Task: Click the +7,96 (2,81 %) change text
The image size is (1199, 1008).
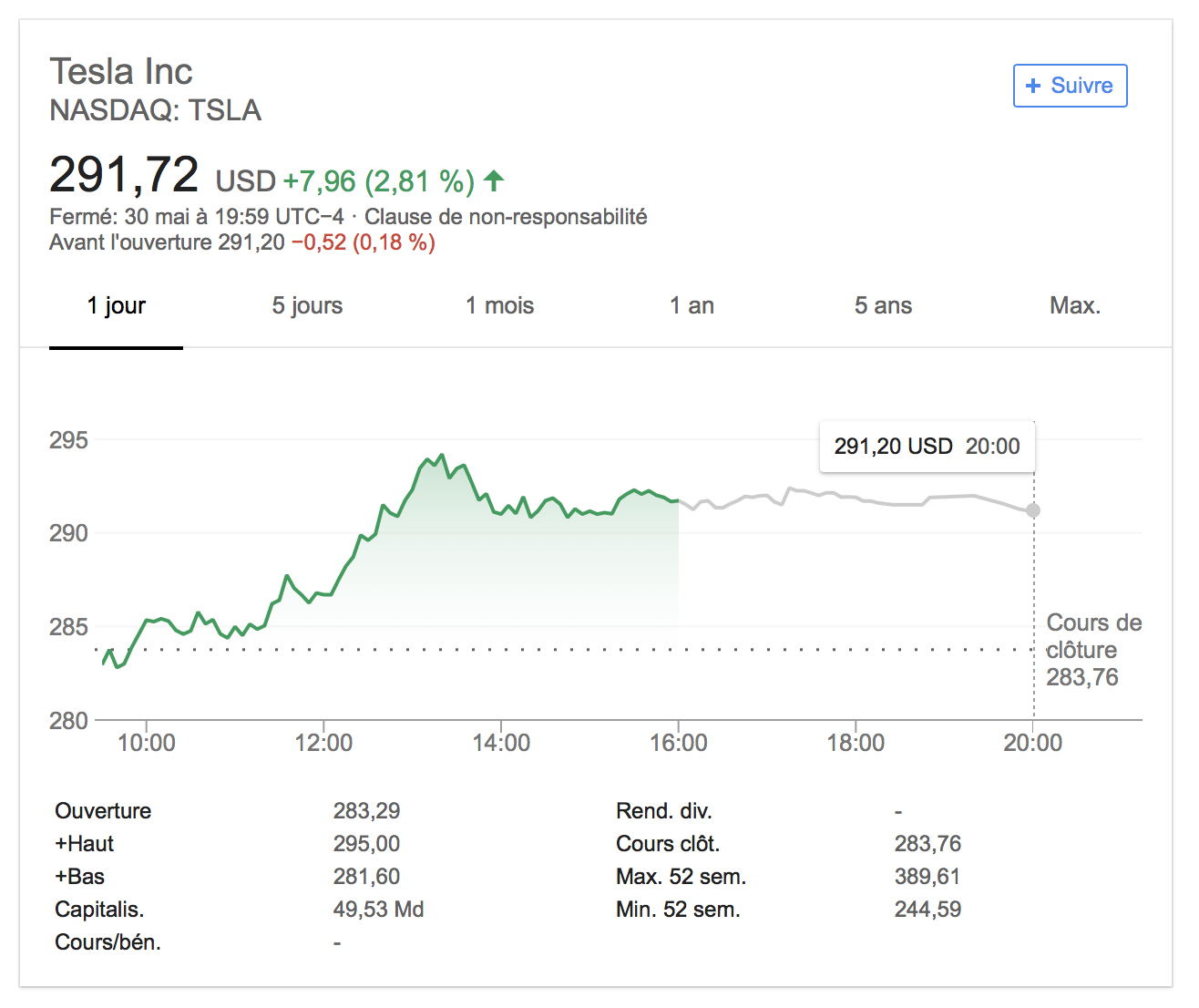Action: 379,181
